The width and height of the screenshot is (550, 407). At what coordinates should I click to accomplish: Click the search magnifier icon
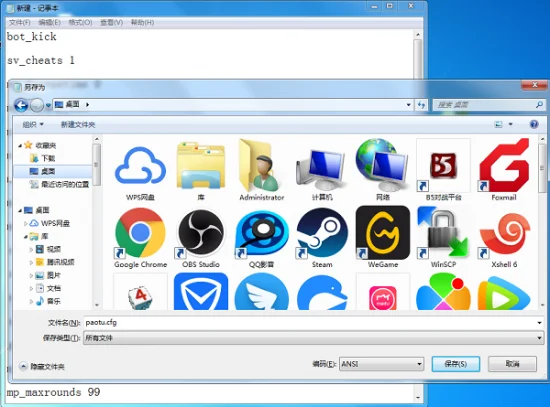click(x=539, y=105)
